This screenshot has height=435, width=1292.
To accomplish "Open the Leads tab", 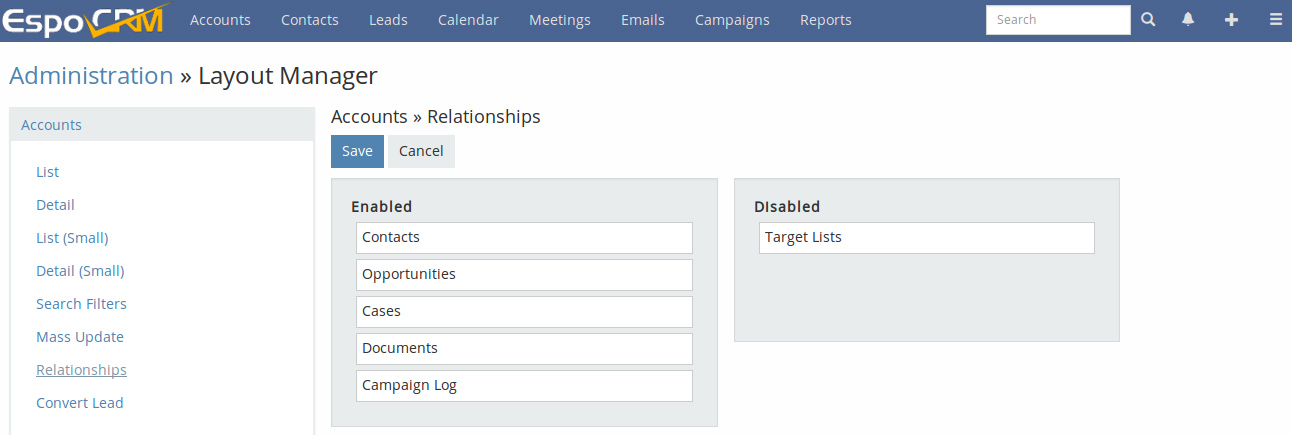I will click(x=388, y=20).
